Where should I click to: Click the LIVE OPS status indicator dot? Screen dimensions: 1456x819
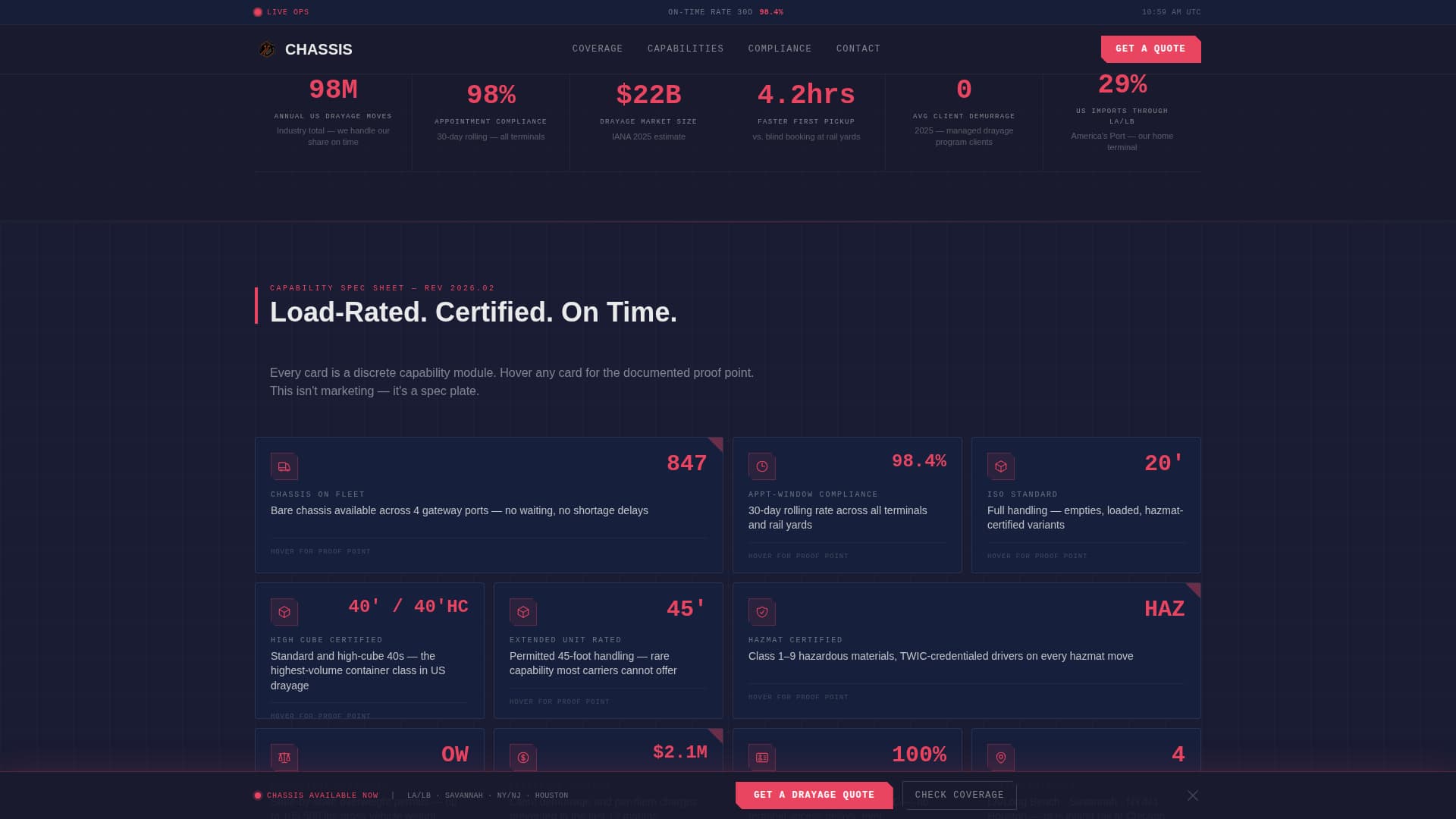click(259, 11)
